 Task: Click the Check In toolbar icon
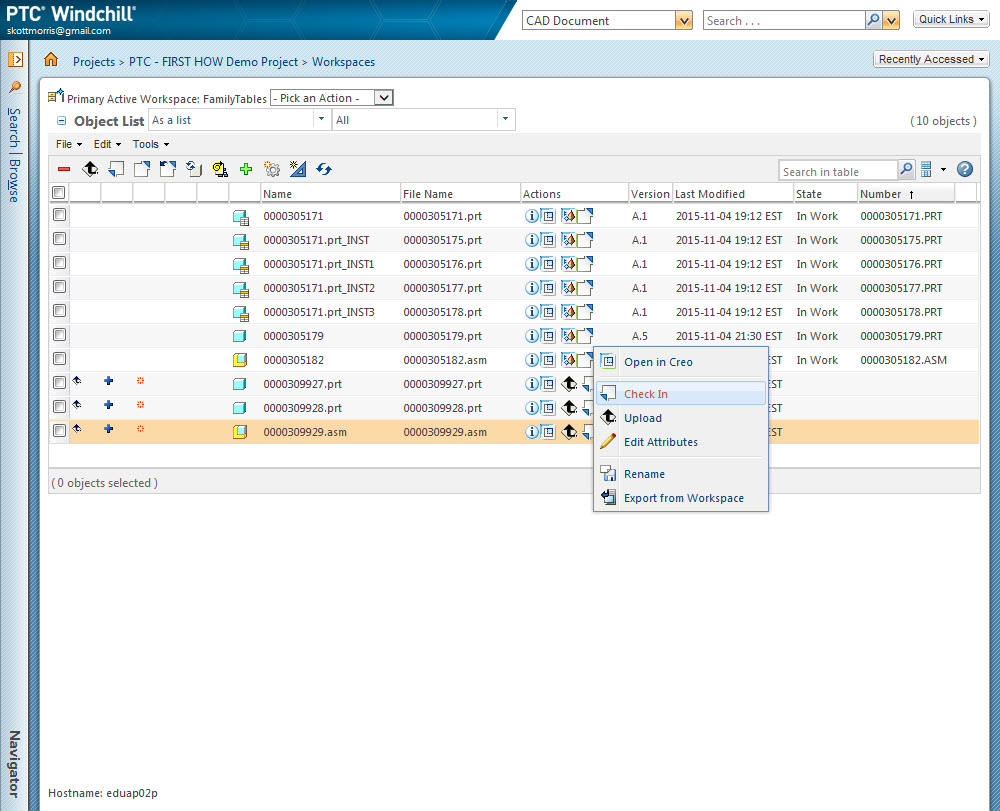coord(116,169)
